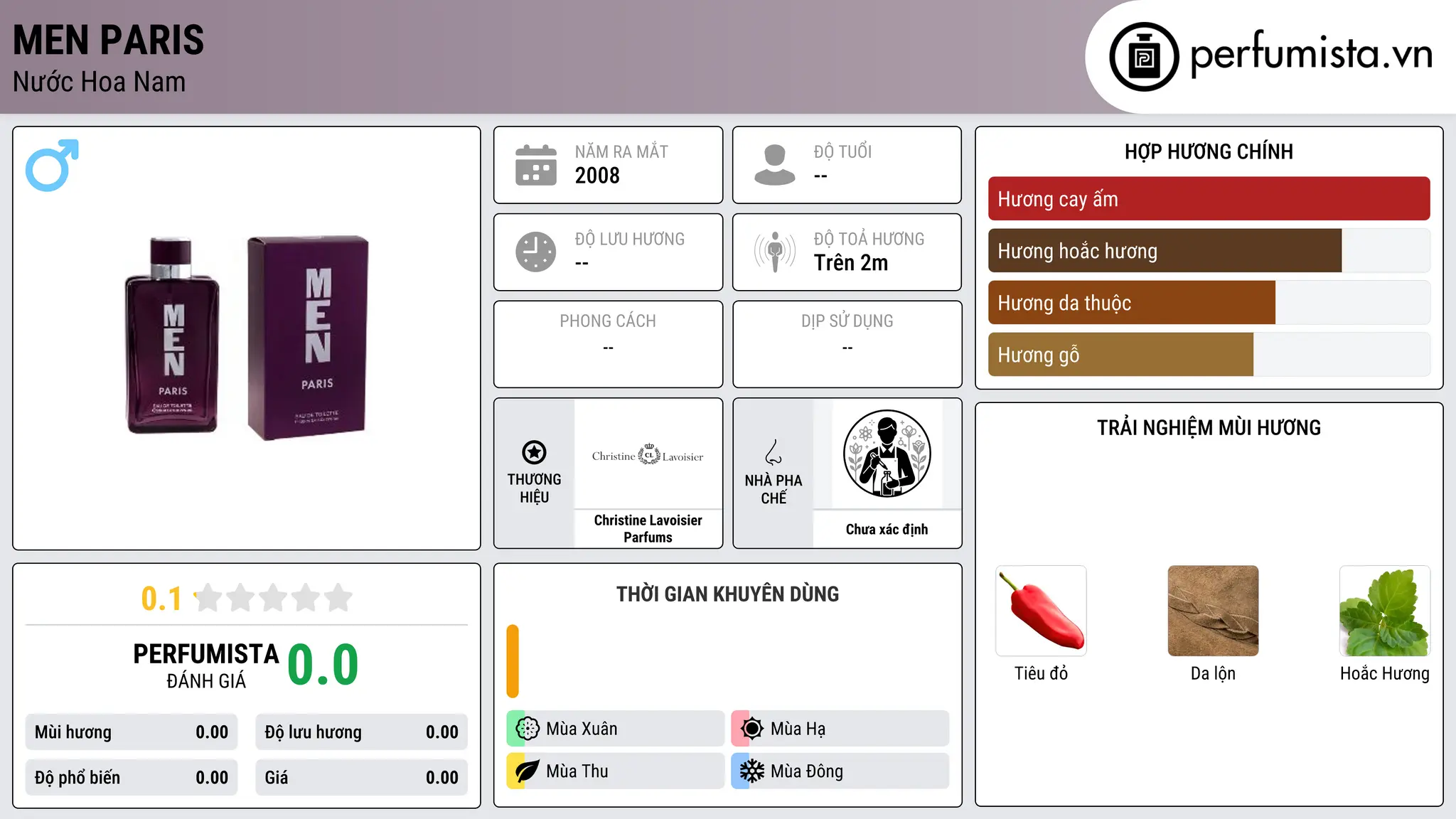The height and width of the screenshot is (819, 1456).
Task: Click the gray rating stars
Action: point(273,598)
